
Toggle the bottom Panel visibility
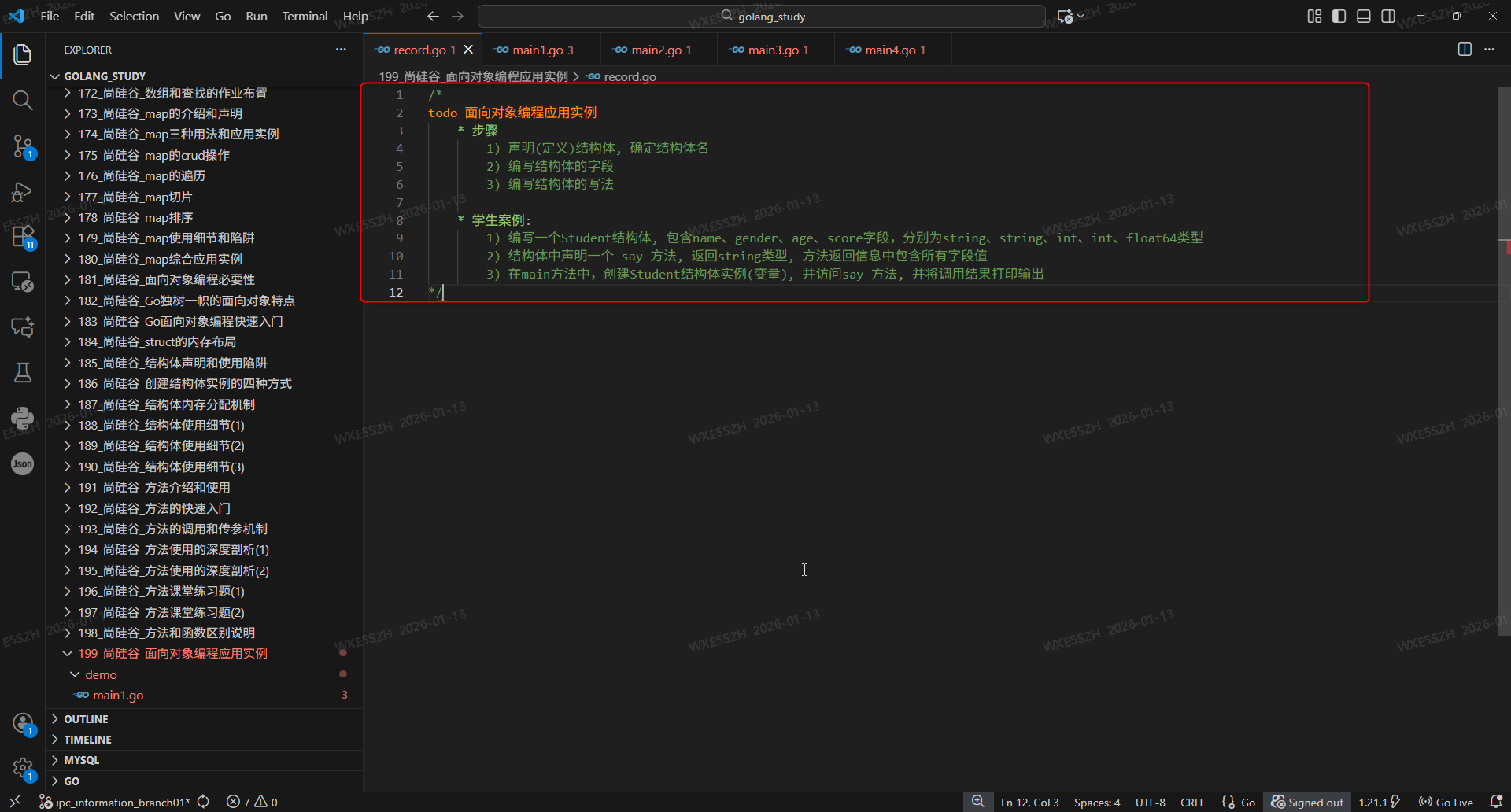point(1364,17)
